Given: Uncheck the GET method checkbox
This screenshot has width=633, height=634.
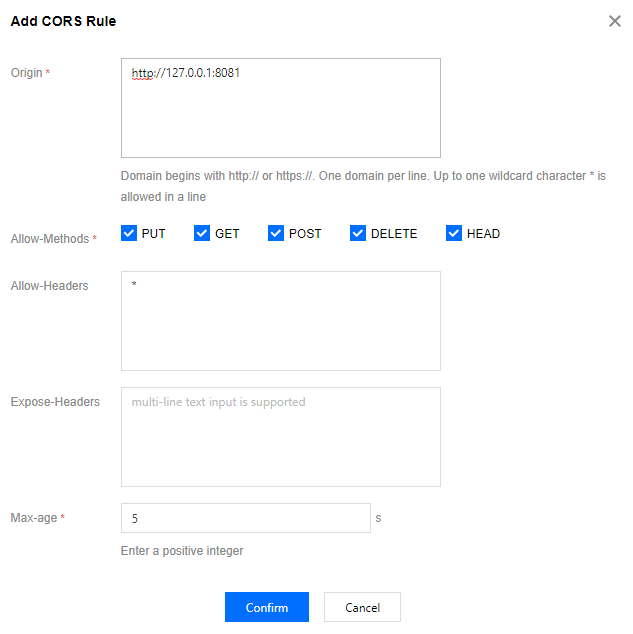Looking at the screenshot, I should [x=202, y=233].
